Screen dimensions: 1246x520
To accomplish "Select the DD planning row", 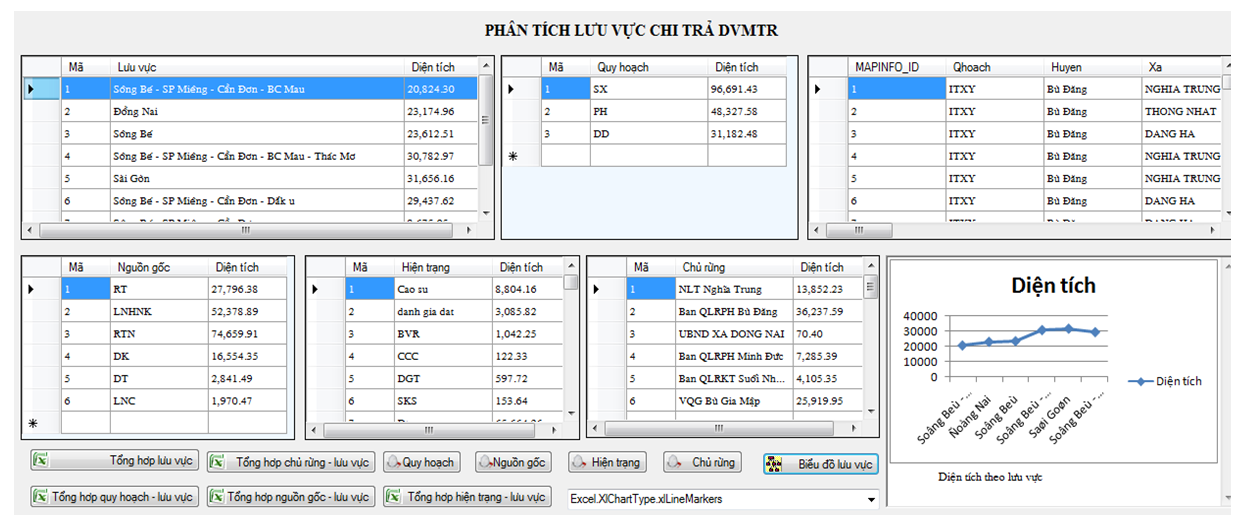I will coord(645,134).
